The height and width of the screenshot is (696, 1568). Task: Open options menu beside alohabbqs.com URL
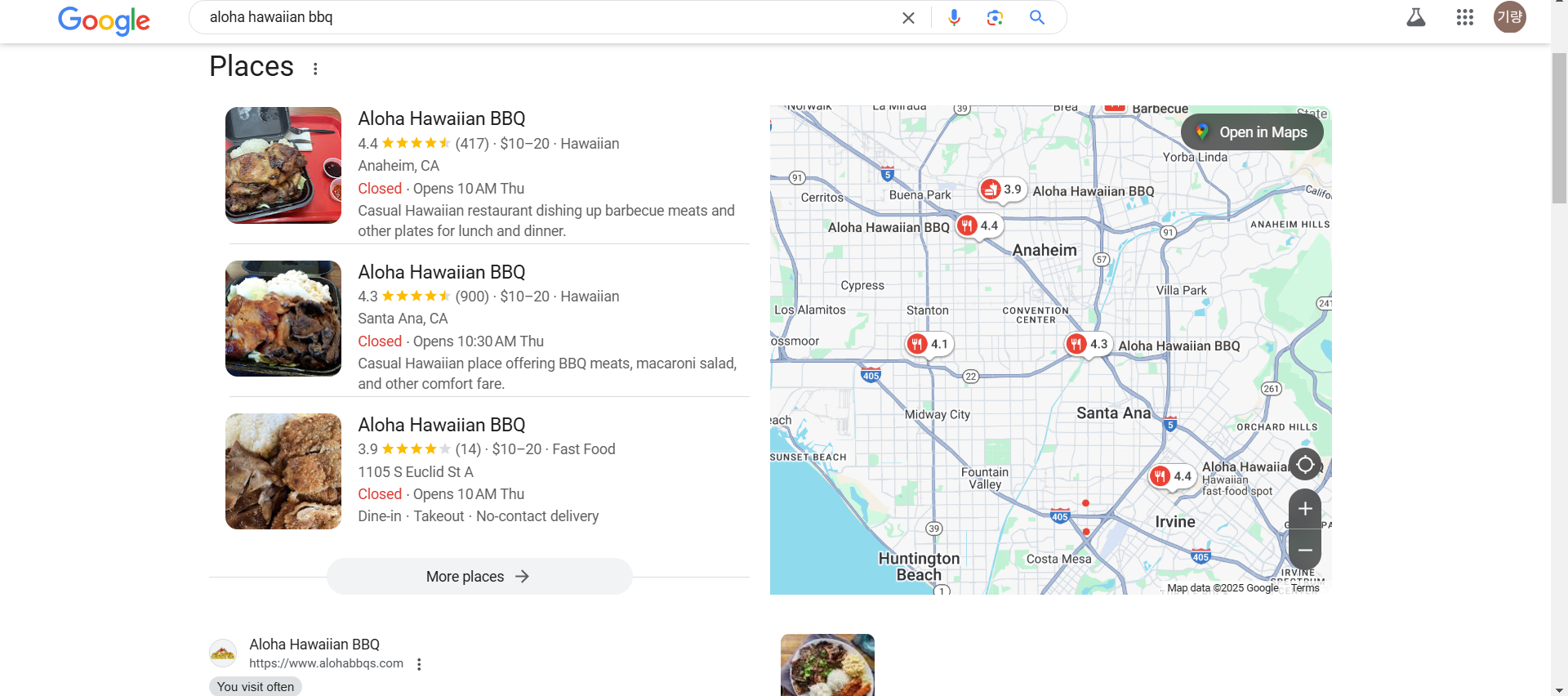point(419,664)
